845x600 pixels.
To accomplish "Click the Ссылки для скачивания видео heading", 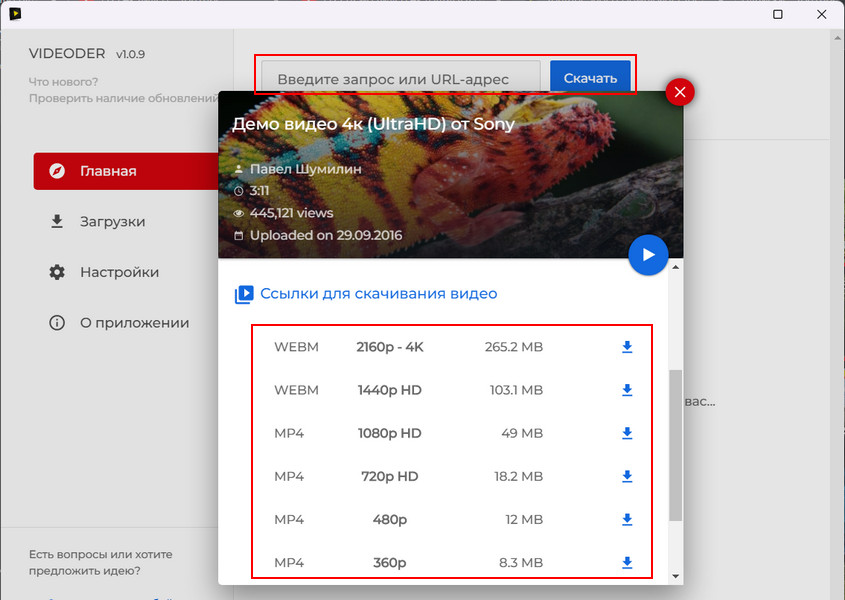I will point(378,294).
